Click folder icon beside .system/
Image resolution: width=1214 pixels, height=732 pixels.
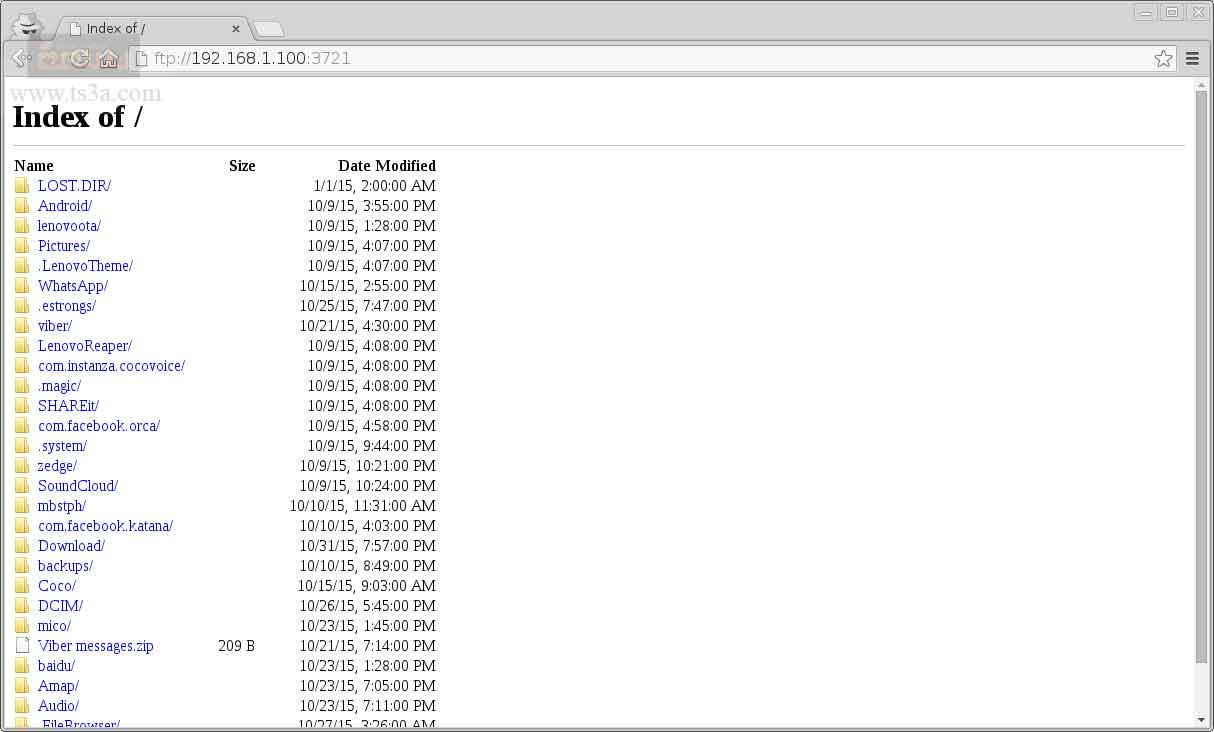pyautogui.click(x=22, y=446)
